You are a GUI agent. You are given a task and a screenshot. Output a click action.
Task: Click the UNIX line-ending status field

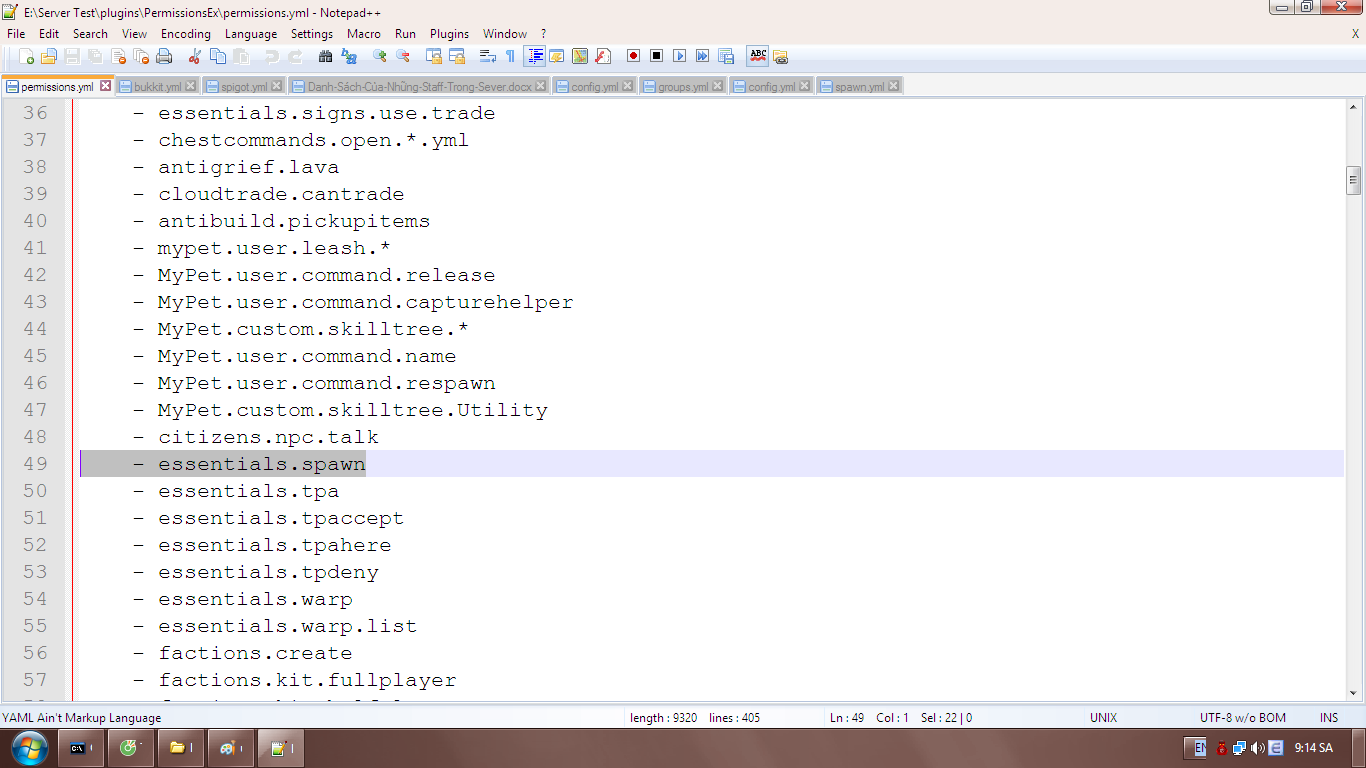coord(1104,718)
